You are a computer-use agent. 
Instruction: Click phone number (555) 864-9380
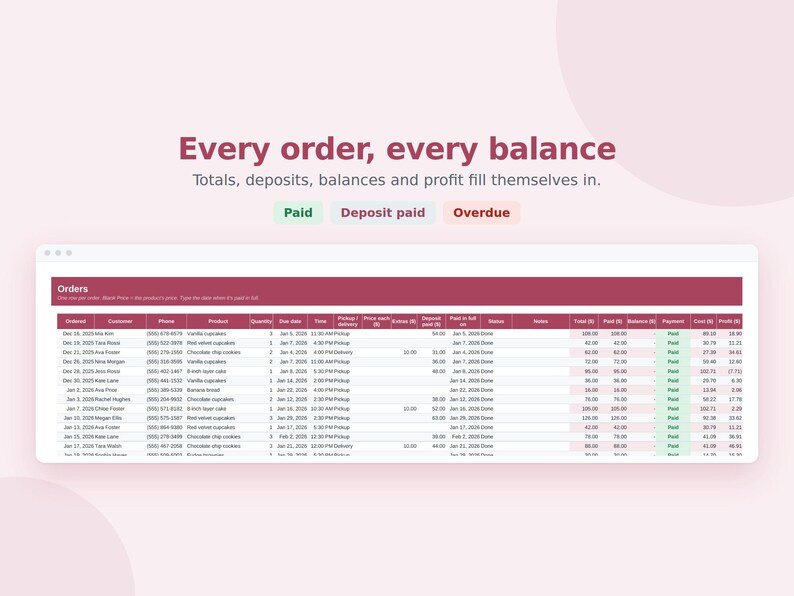[x=165, y=427]
